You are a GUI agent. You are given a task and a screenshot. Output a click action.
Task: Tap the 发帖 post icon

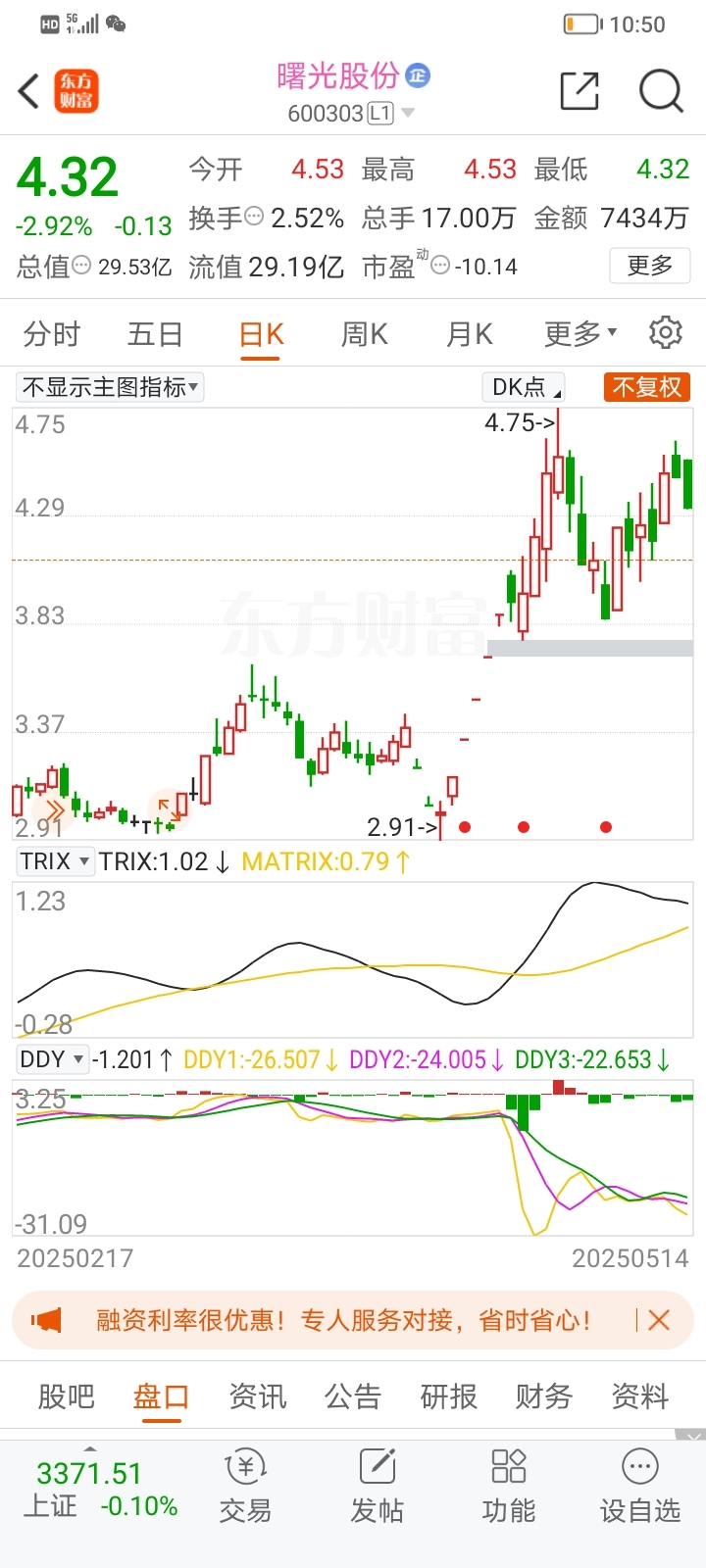coord(378,1488)
